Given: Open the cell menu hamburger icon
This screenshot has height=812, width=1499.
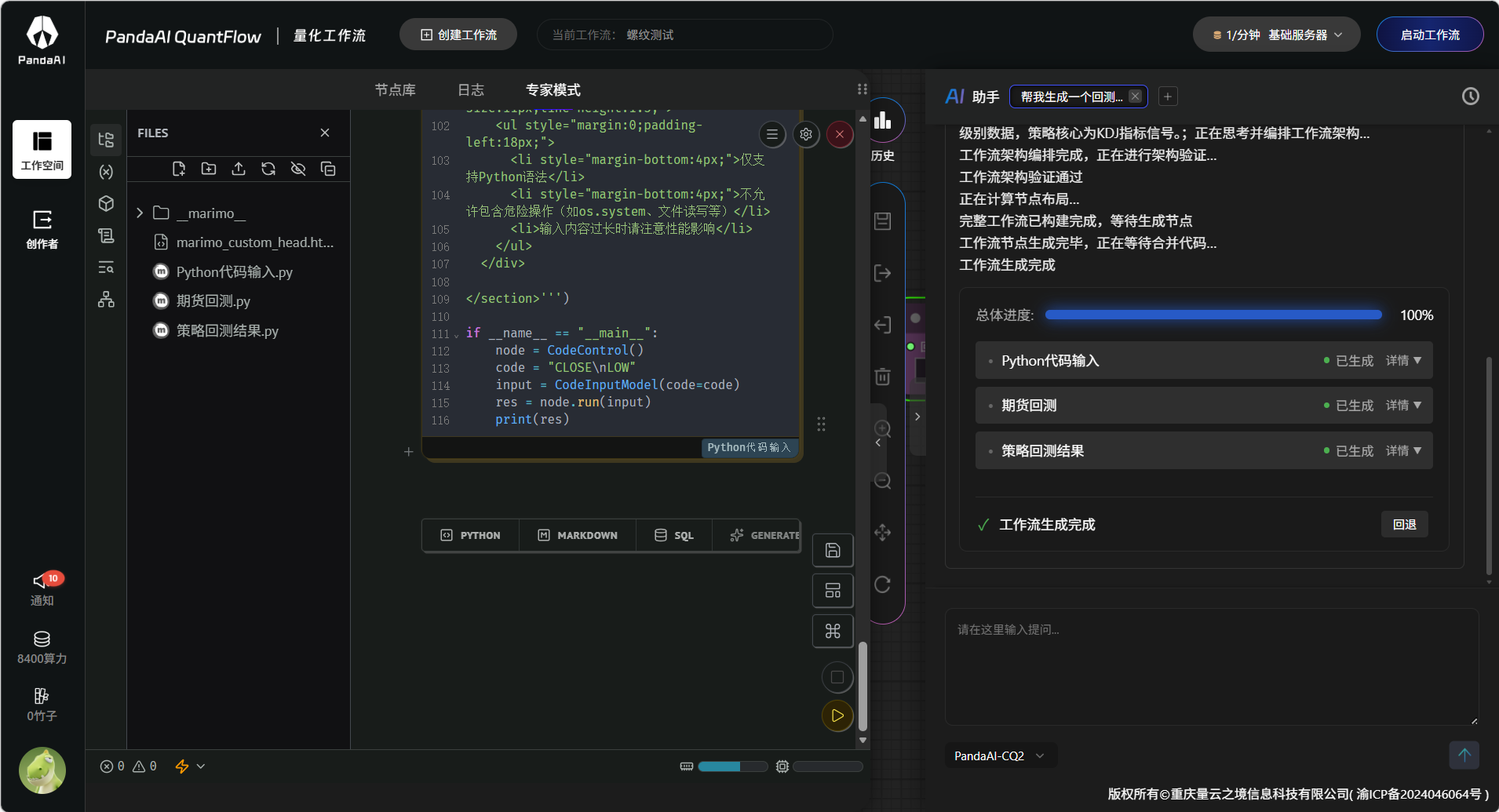Looking at the screenshot, I should tap(772, 134).
